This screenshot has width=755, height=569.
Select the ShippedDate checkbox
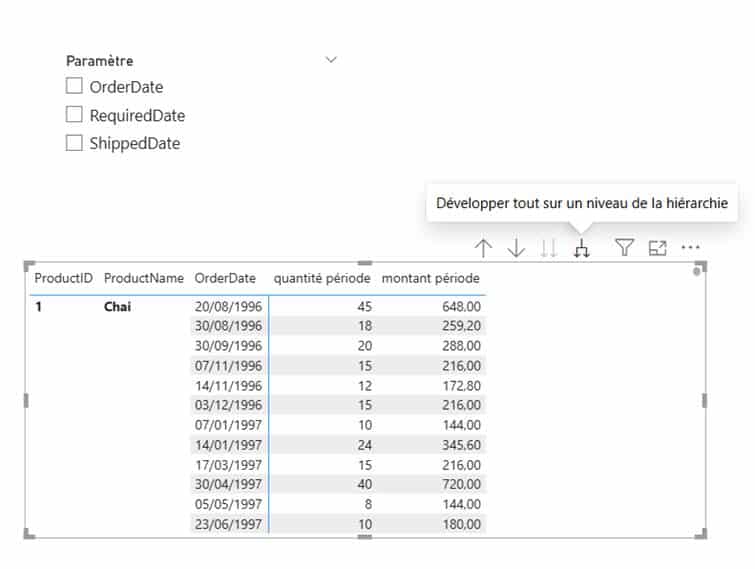coord(74,143)
